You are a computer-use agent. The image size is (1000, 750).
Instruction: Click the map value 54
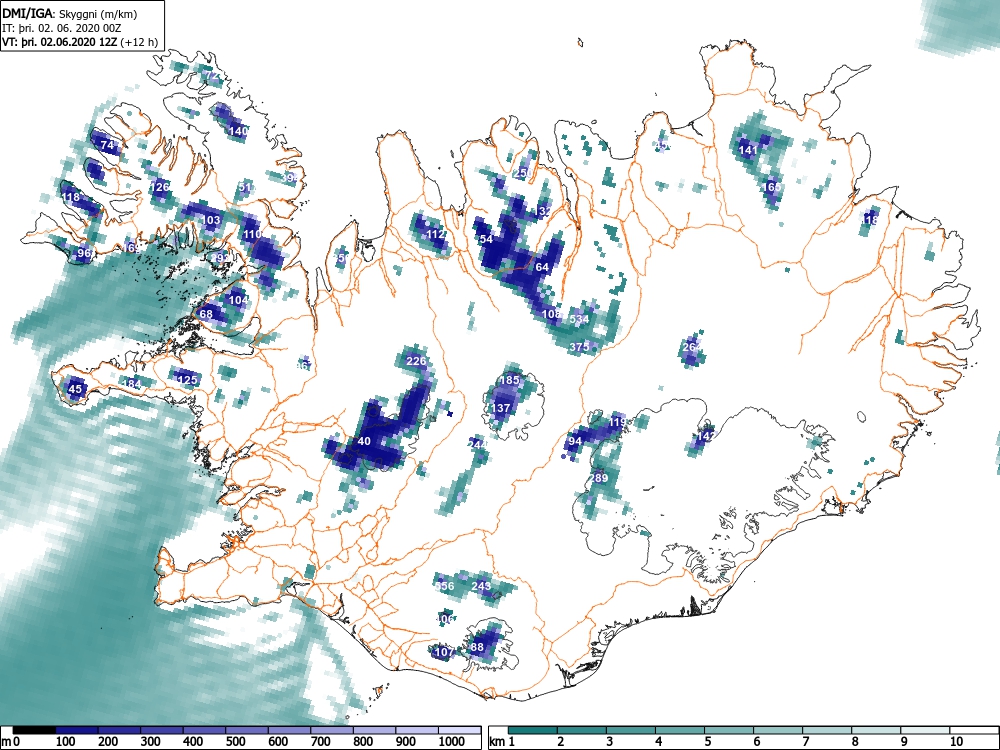tap(487, 240)
